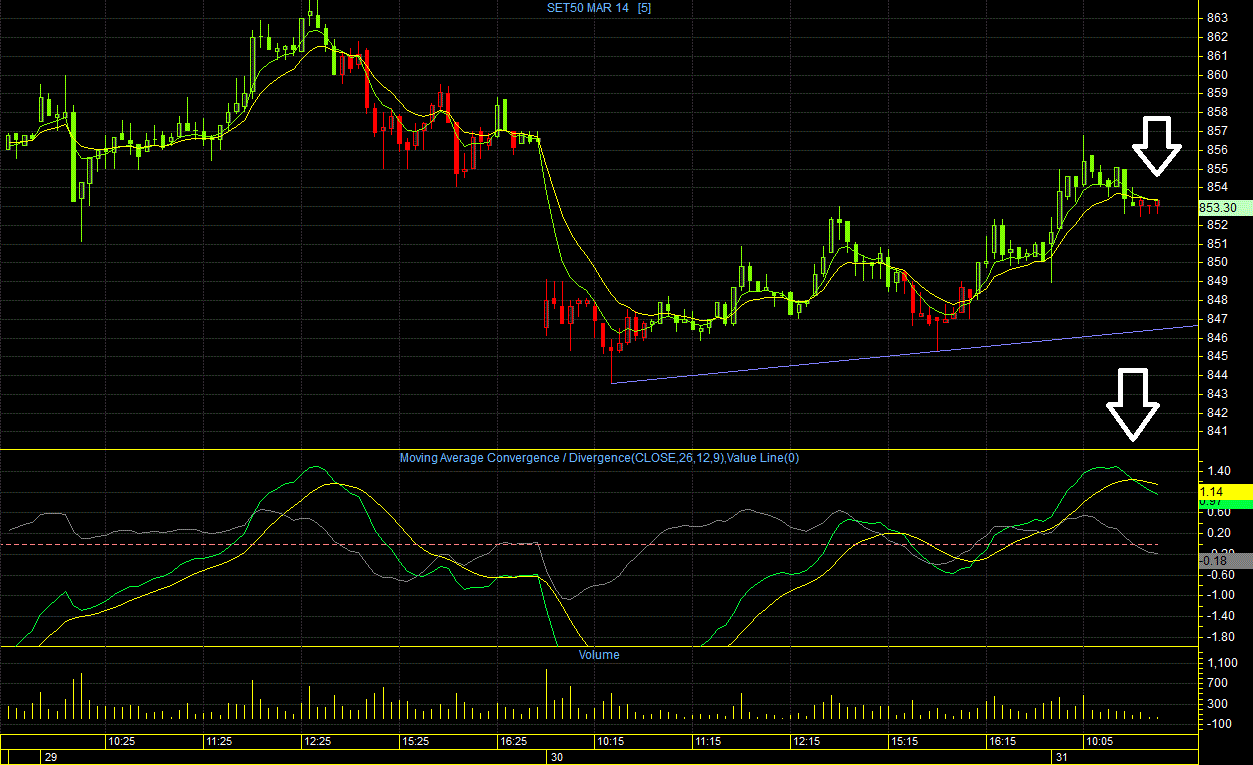Screen dimensions: 1253x765
Task: Click the 16:15 time axis marker
Action: tap(1003, 742)
